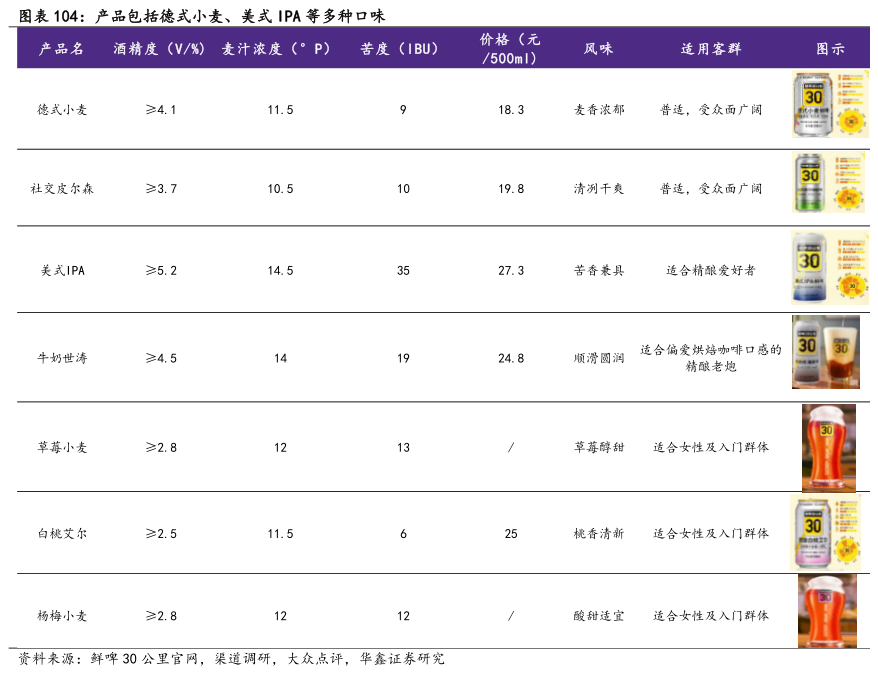This screenshot has width=878, height=694.
Task: Click the 价格 (元/500ml) header
Action: point(510,49)
